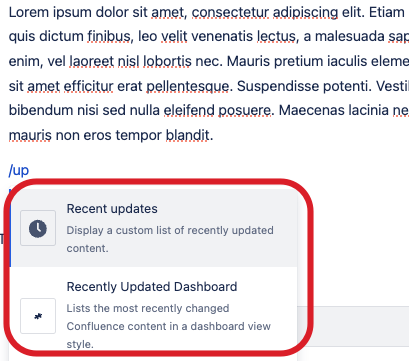
Task: Click the blue /up slash command text
Action: [x=19, y=170]
